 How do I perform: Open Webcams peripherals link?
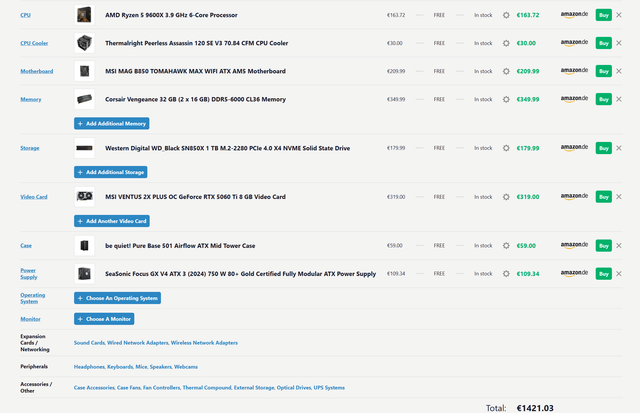[x=186, y=367]
